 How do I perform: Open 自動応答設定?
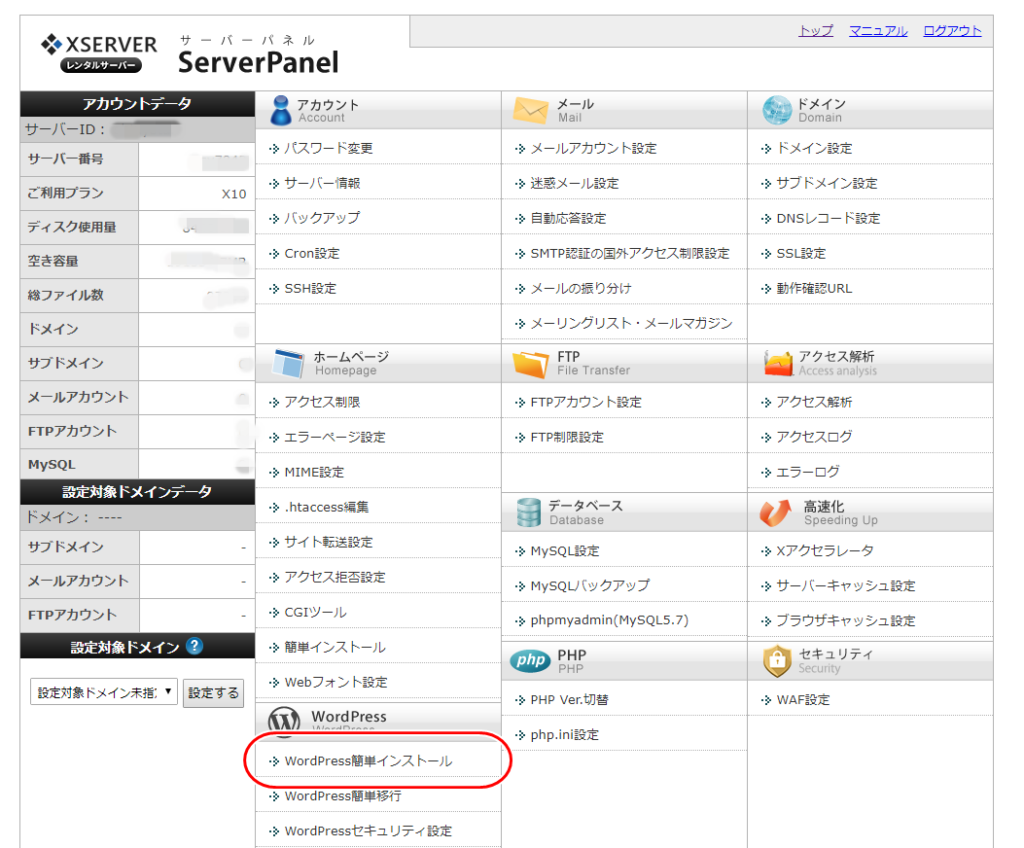[x=568, y=218]
